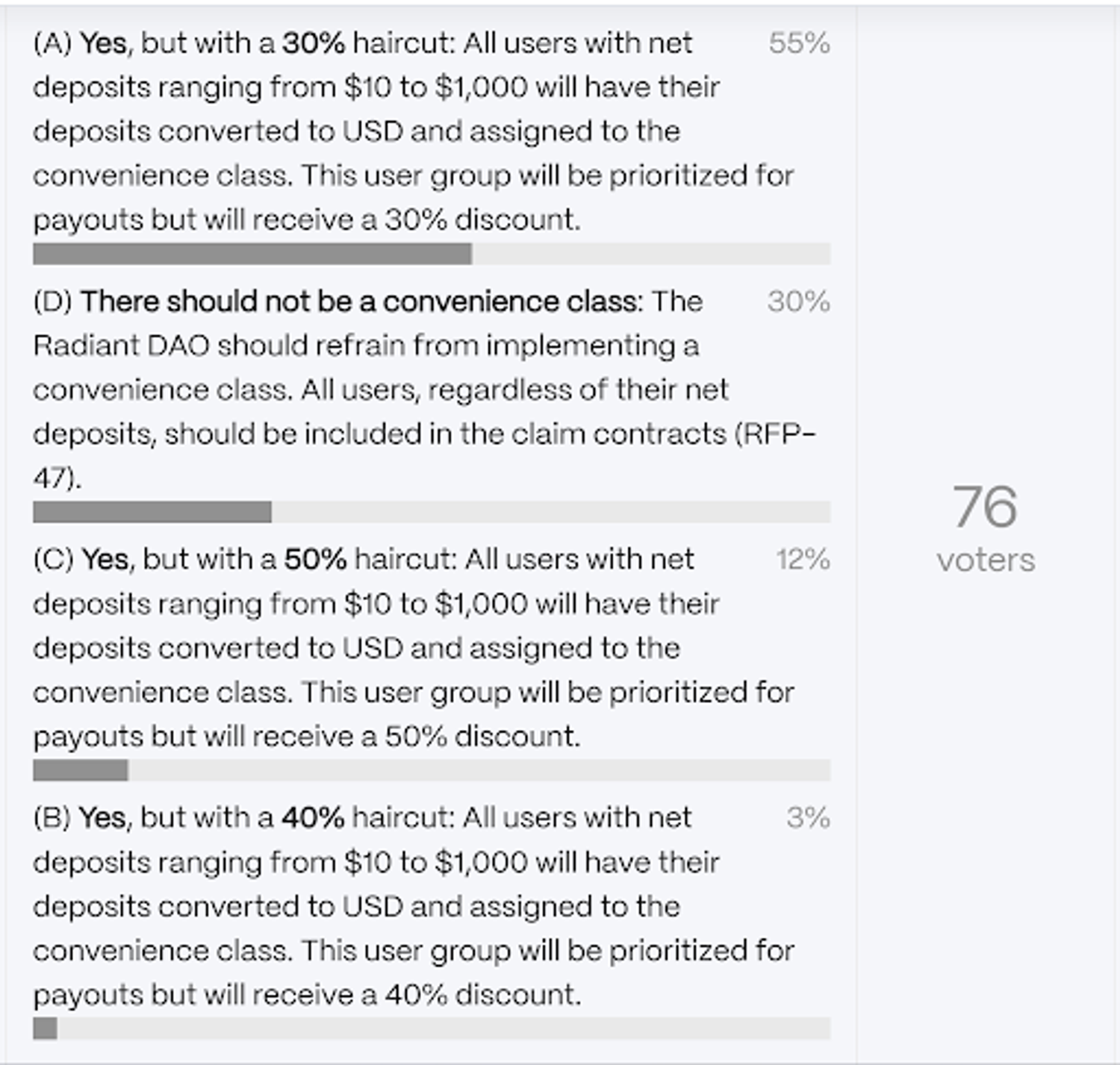Click the 3% result percentage

[807, 817]
